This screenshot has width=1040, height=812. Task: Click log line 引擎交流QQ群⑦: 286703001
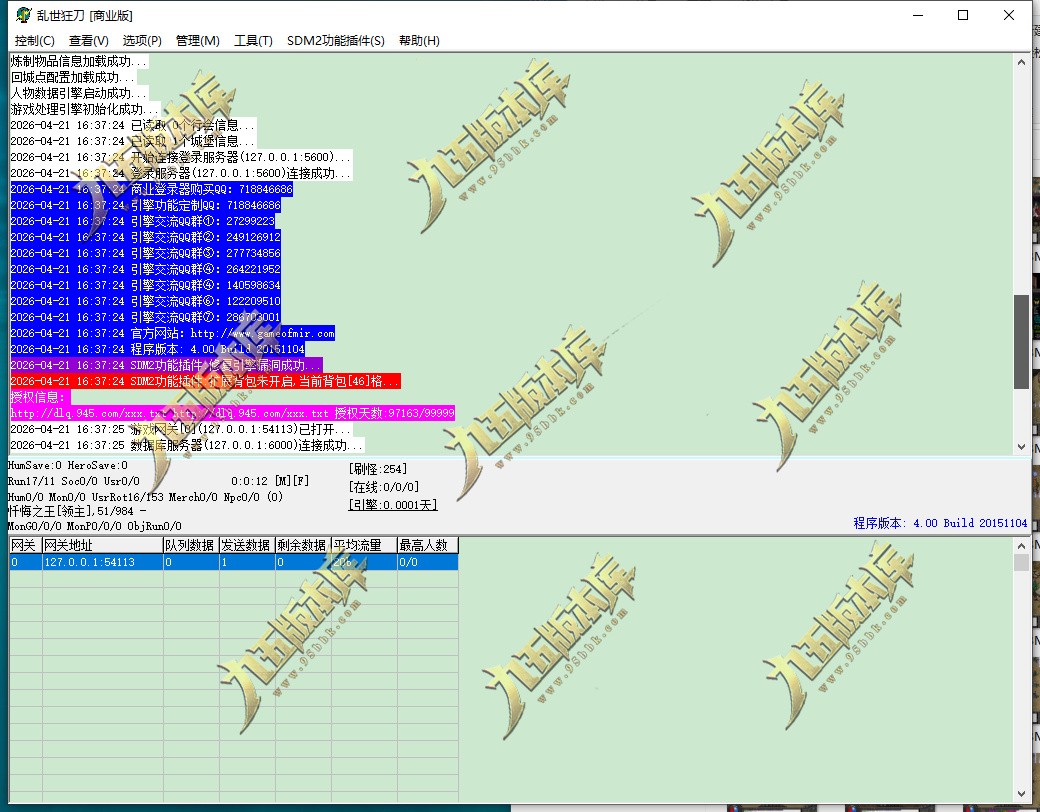point(145,317)
